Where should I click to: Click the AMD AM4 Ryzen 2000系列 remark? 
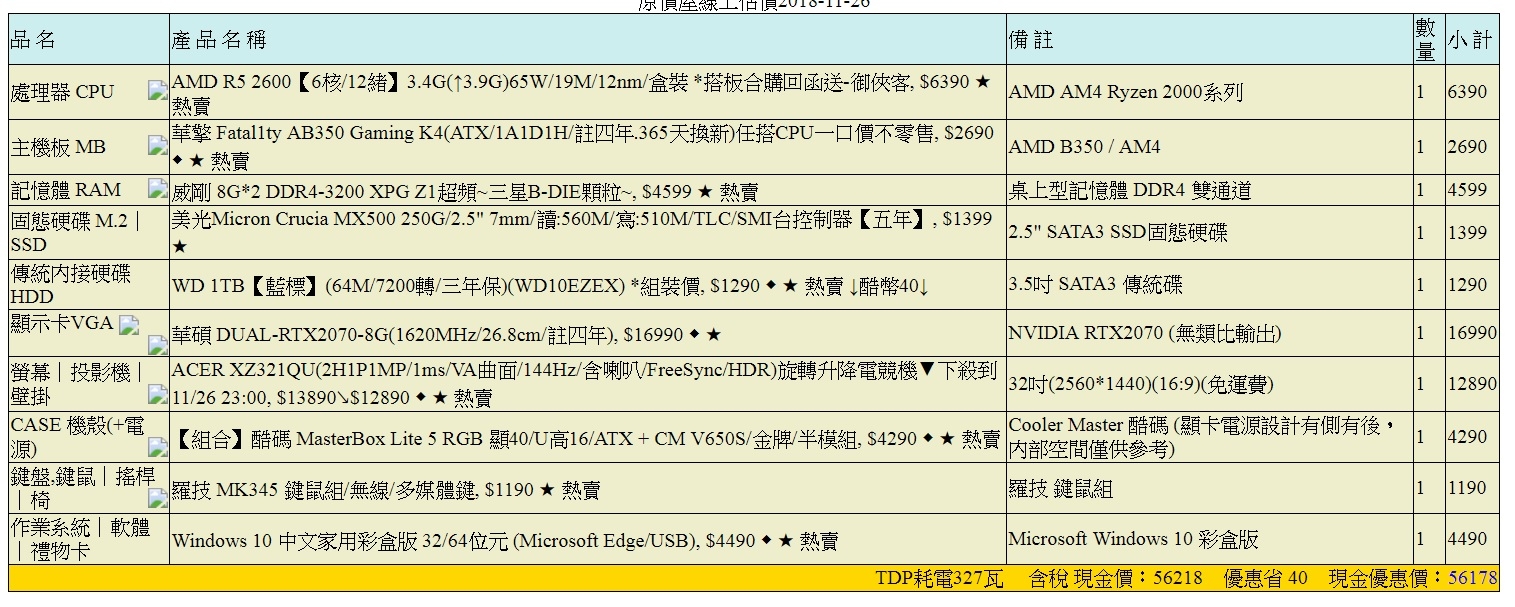pos(1126,93)
